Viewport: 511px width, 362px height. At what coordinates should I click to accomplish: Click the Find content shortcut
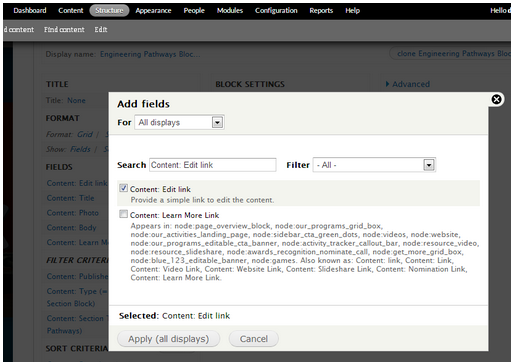click(64, 30)
